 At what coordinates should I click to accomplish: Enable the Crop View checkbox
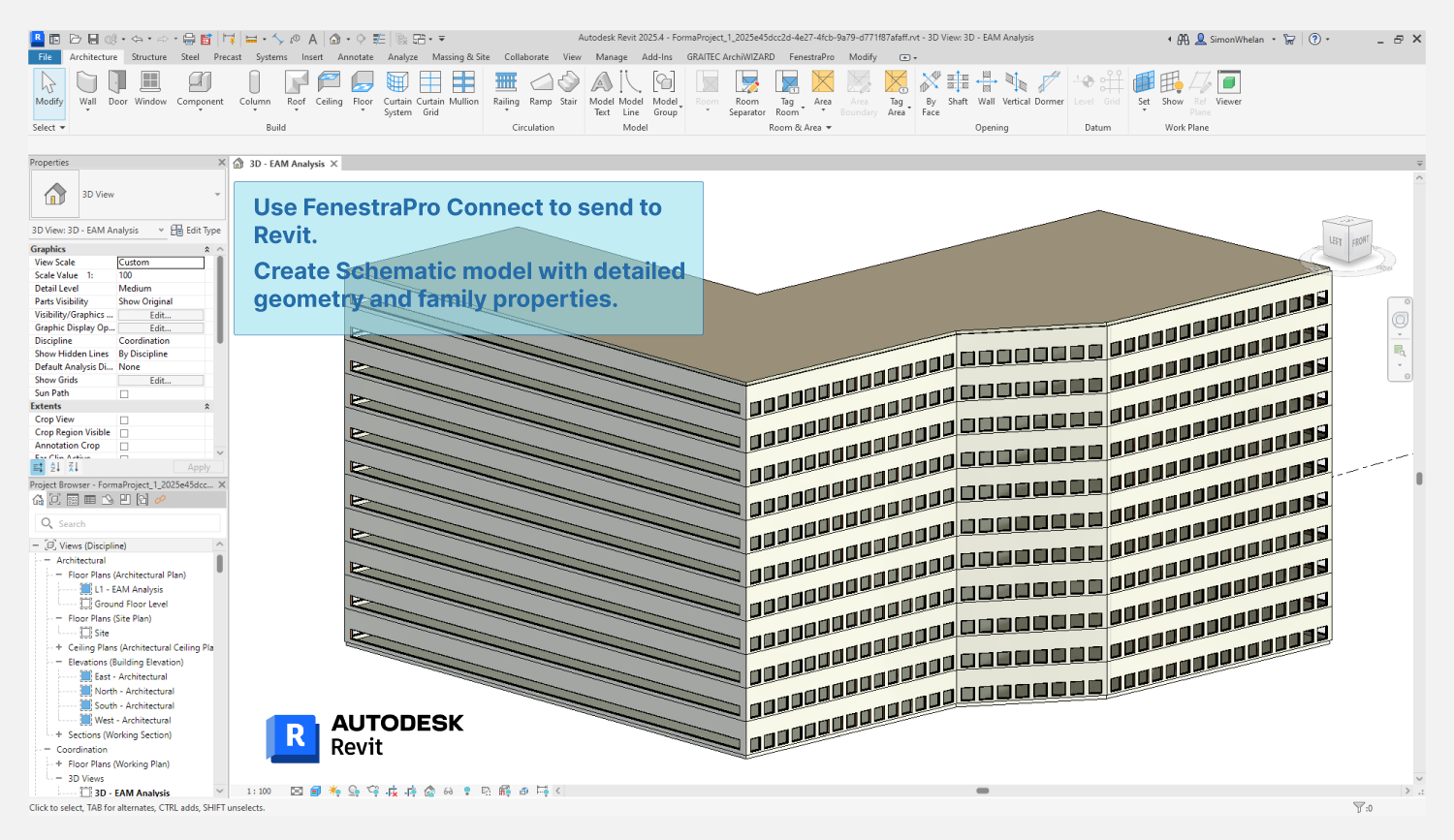[x=124, y=420]
